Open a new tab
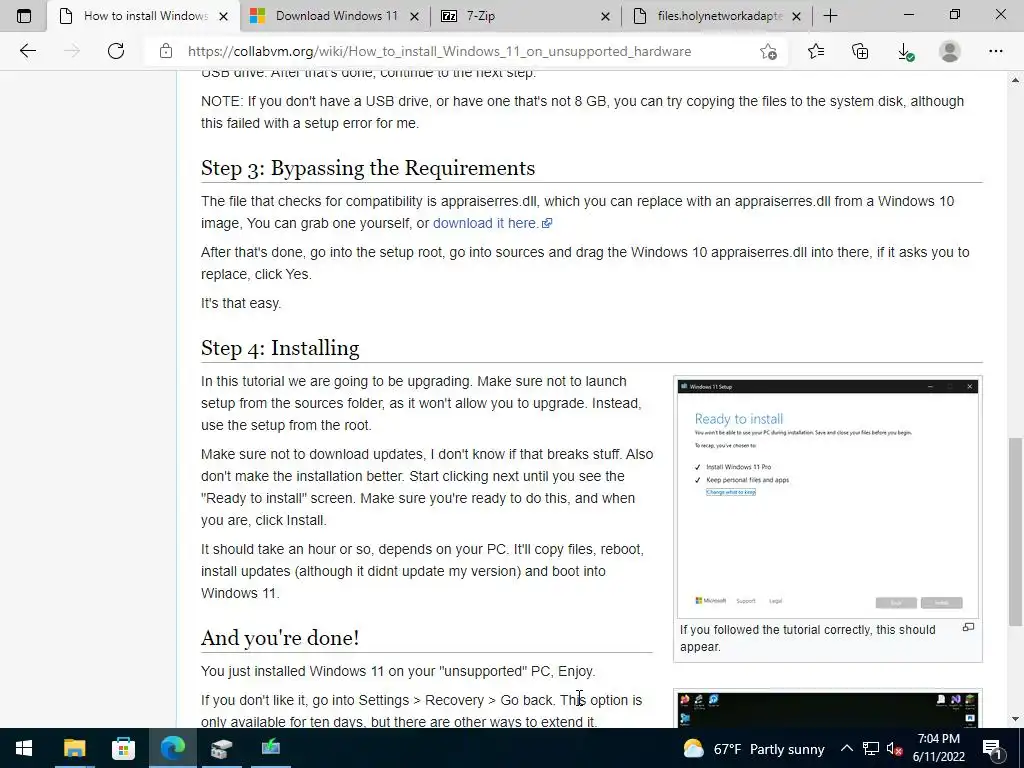Screen dimensions: 1024x768 (830, 16)
